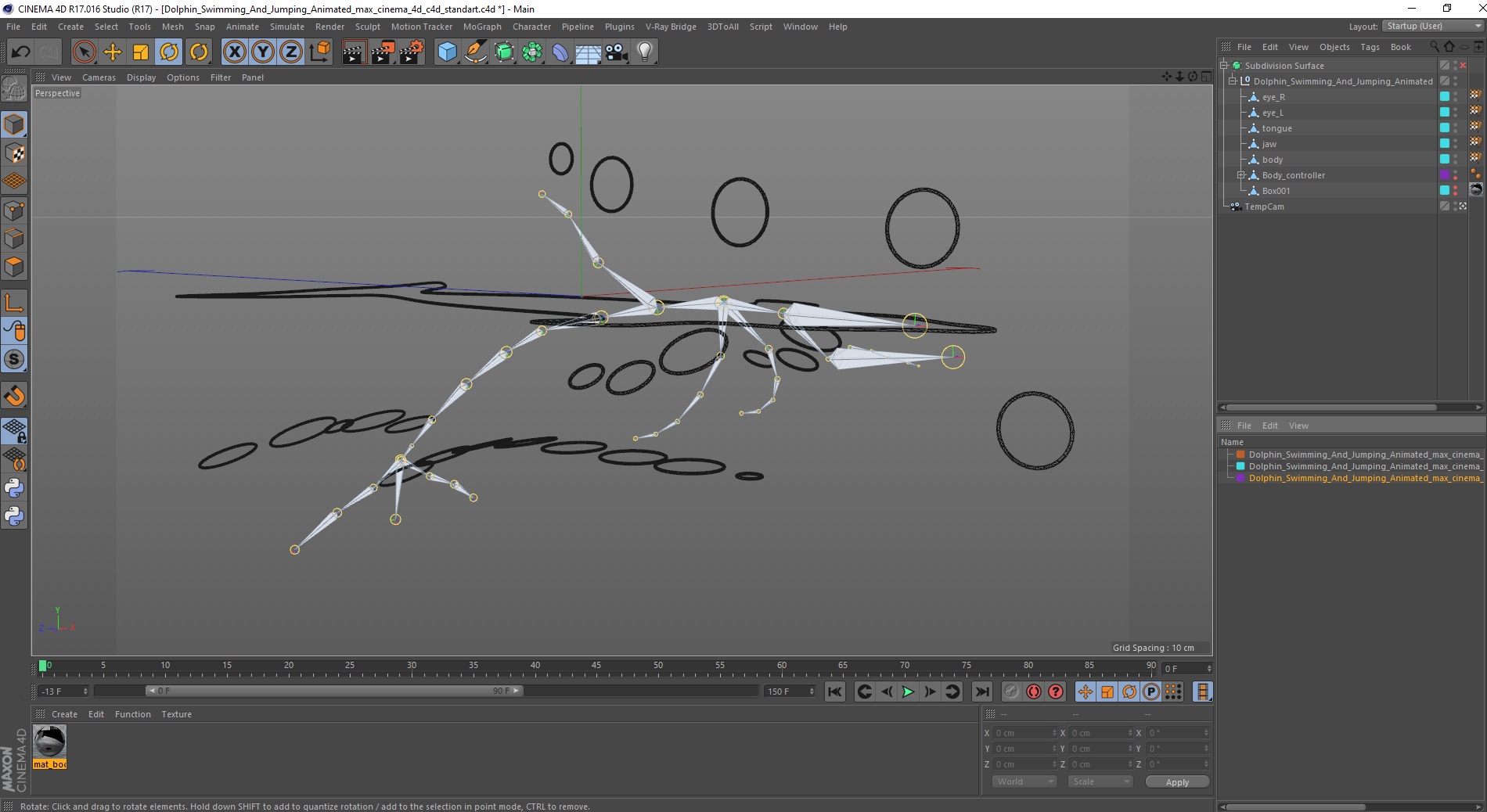Viewport: 1487px width, 812px height.
Task: Select the Move tool icon
Action: pos(113,52)
